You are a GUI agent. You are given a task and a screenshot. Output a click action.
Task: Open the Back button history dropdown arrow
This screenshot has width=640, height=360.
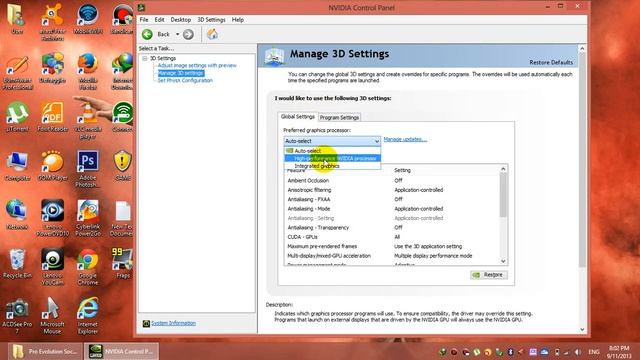pyautogui.click(x=178, y=34)
